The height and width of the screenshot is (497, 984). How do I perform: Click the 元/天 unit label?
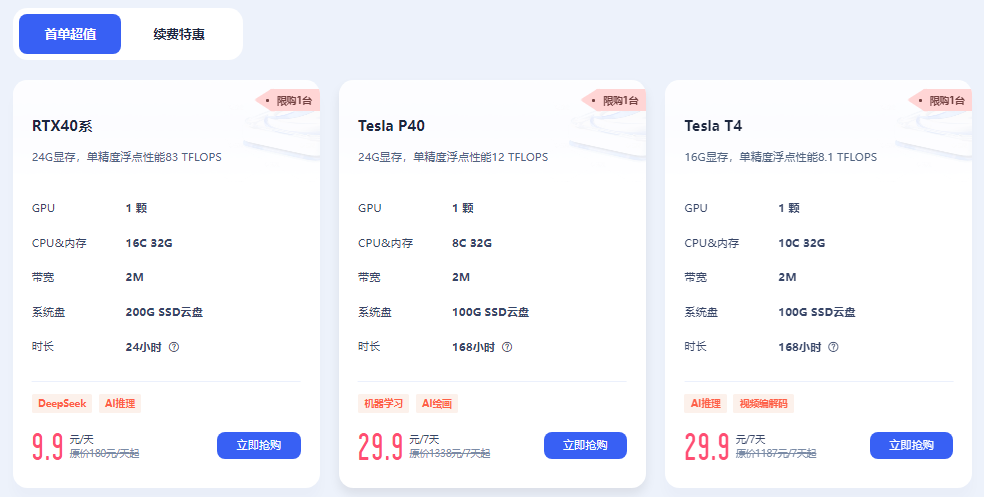tap(82, 439)
